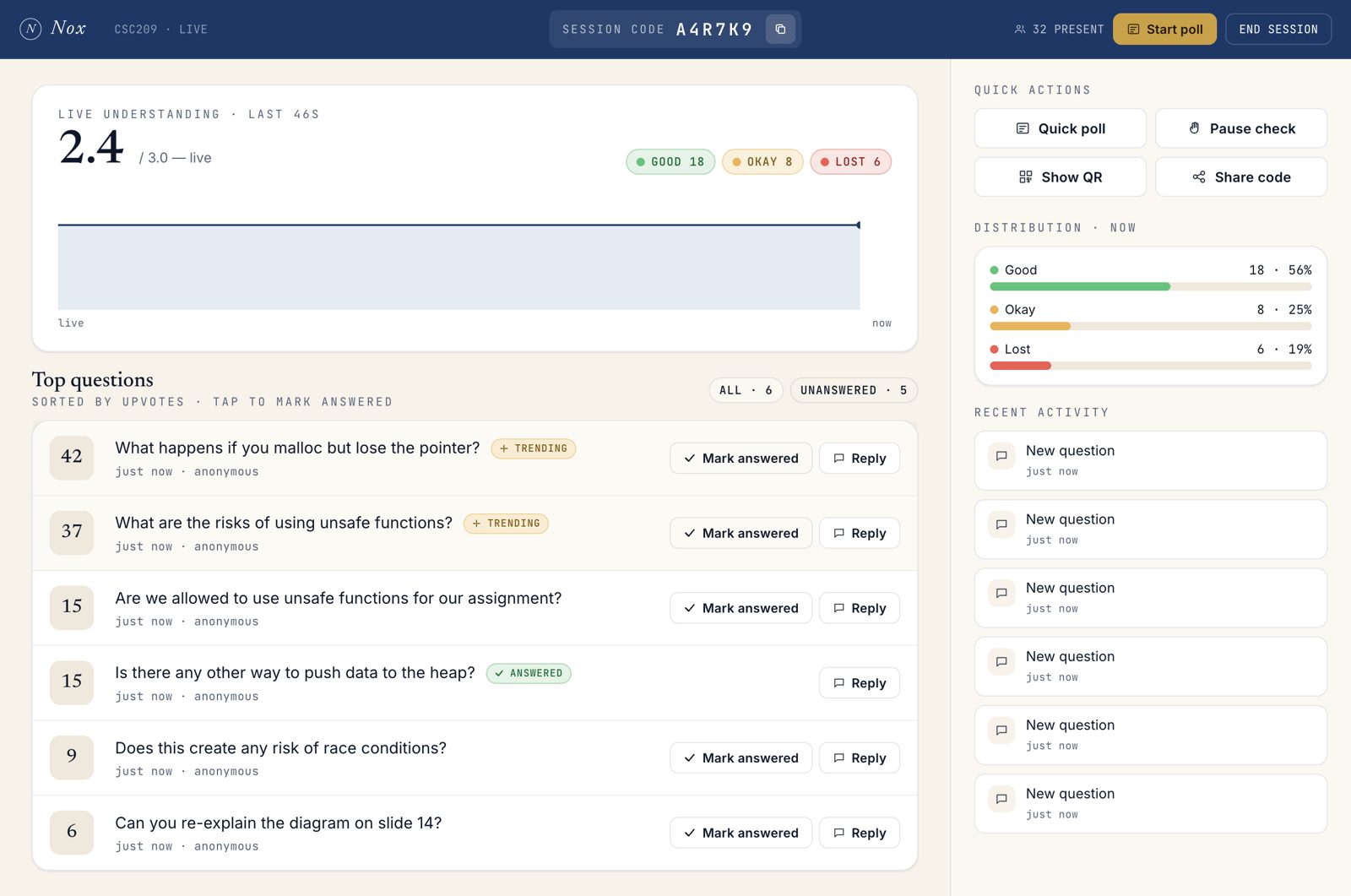Click the 'Top questions' heading
Screen dimensions: 1351x896
tap(93, 379)
